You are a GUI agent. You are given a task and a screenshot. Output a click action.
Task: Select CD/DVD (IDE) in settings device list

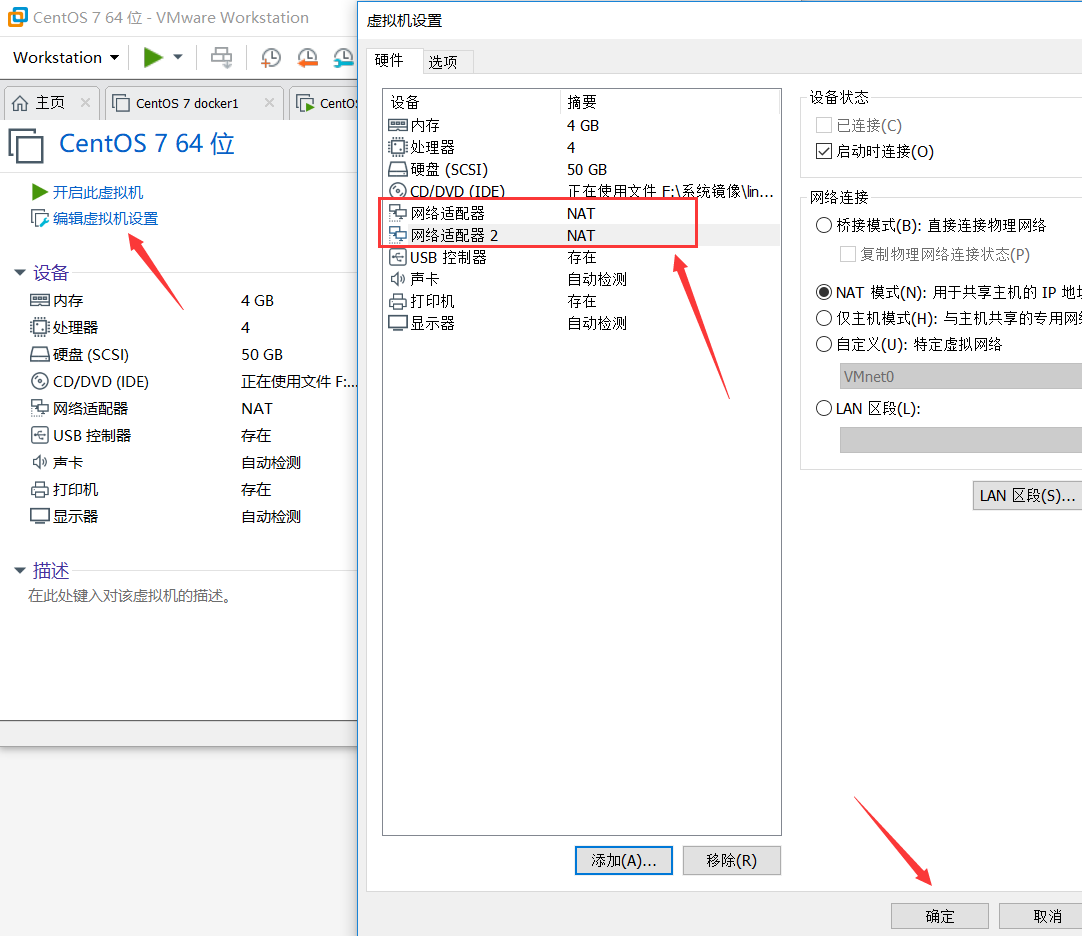tap(582, 191)
